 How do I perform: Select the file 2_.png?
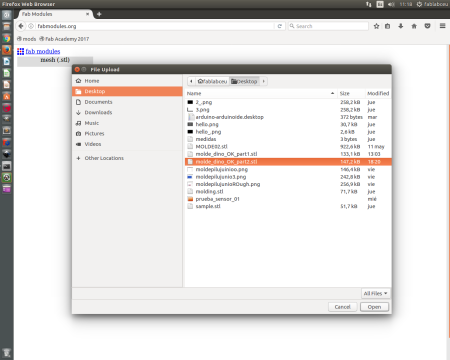tap(288, 102)
